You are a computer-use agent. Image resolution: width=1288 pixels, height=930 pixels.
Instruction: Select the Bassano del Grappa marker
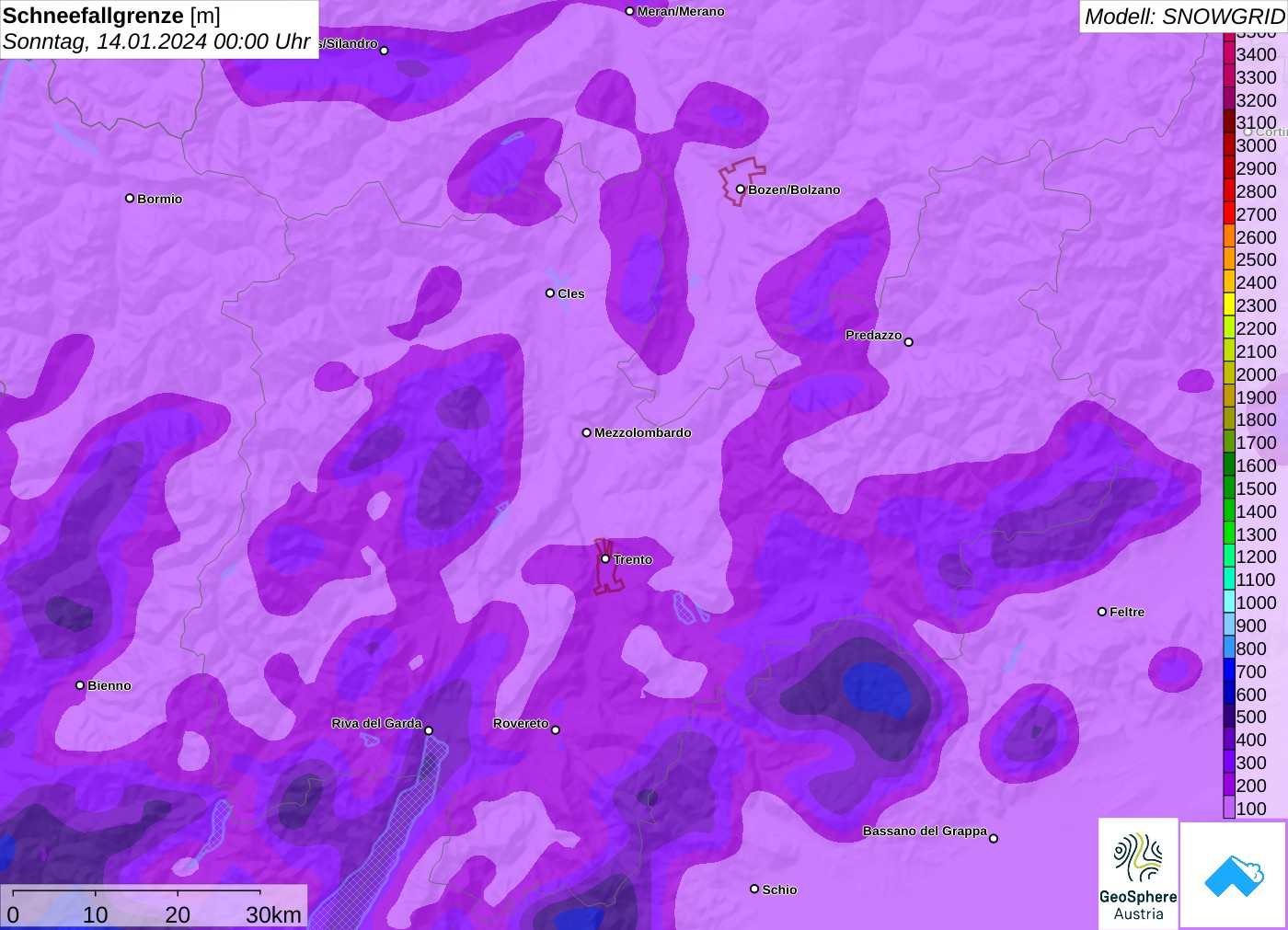(x=994, y=838)
